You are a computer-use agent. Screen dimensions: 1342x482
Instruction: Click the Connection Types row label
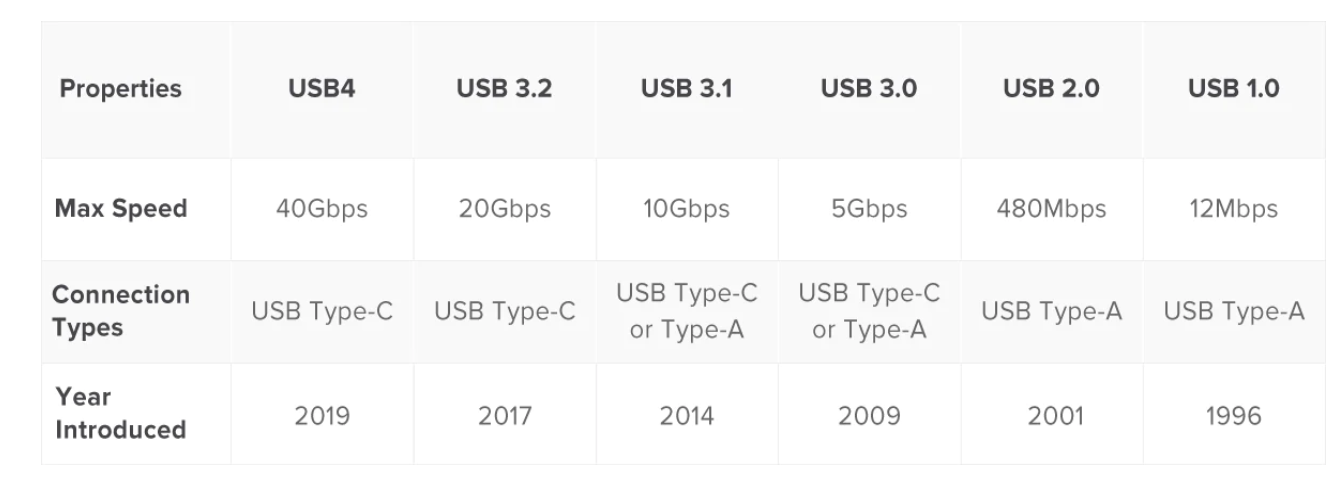(x=121, y=311)
